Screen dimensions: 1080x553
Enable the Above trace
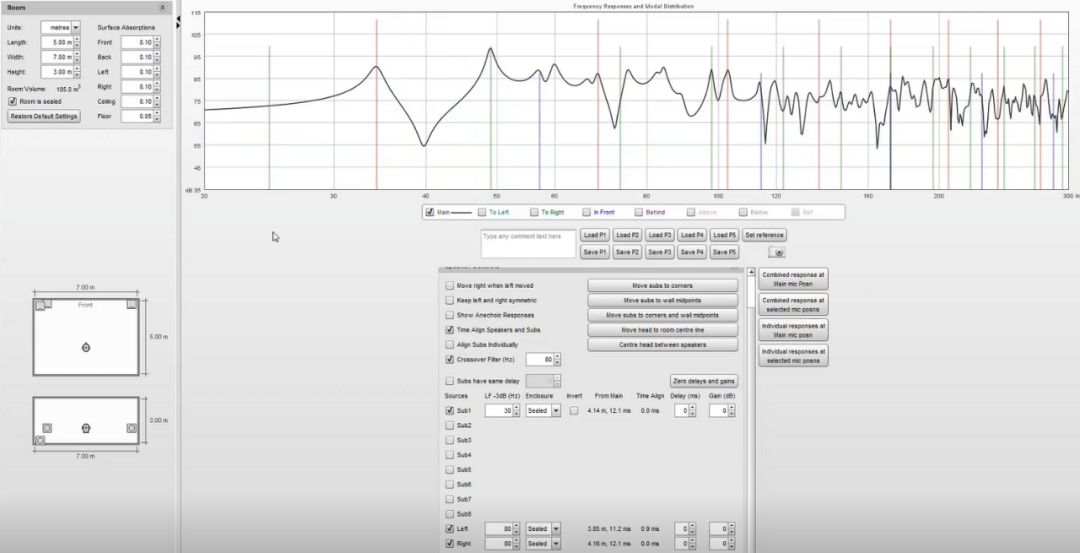691,212
